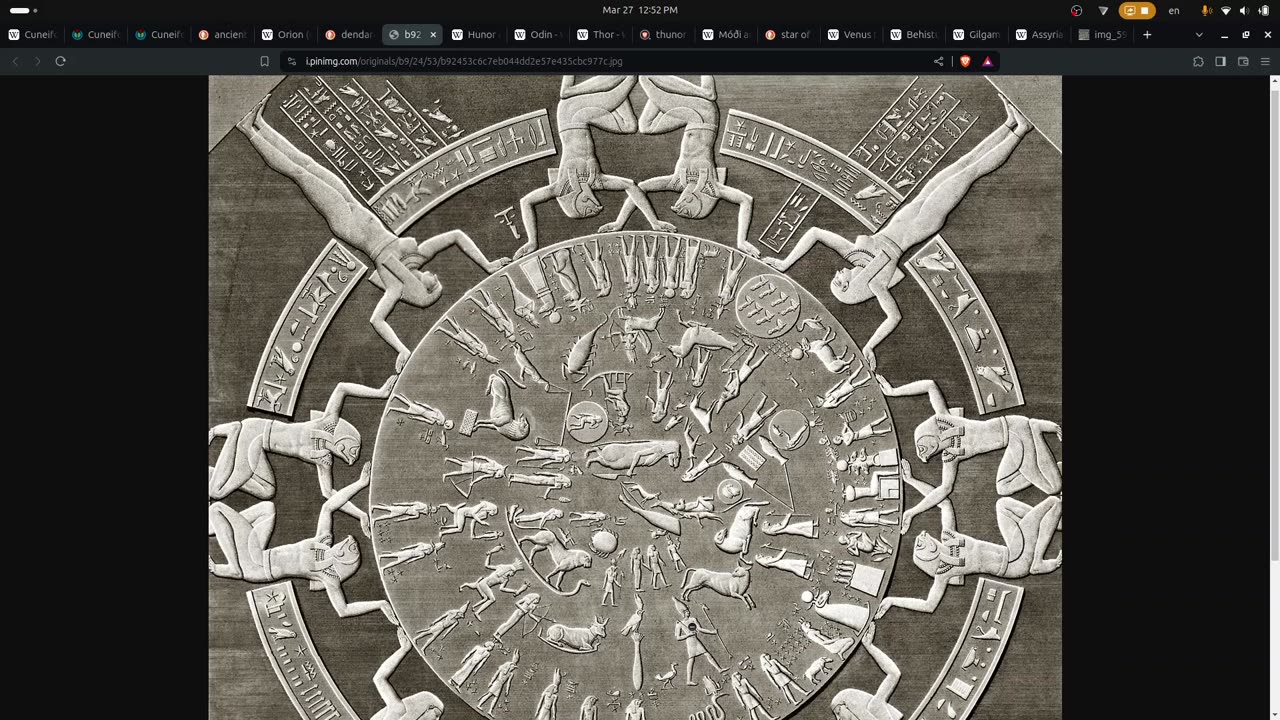Viewport: 1280px width, 720px height.
Task: Switch to the Gilgam tab
Action: click(x=978, y=34)
